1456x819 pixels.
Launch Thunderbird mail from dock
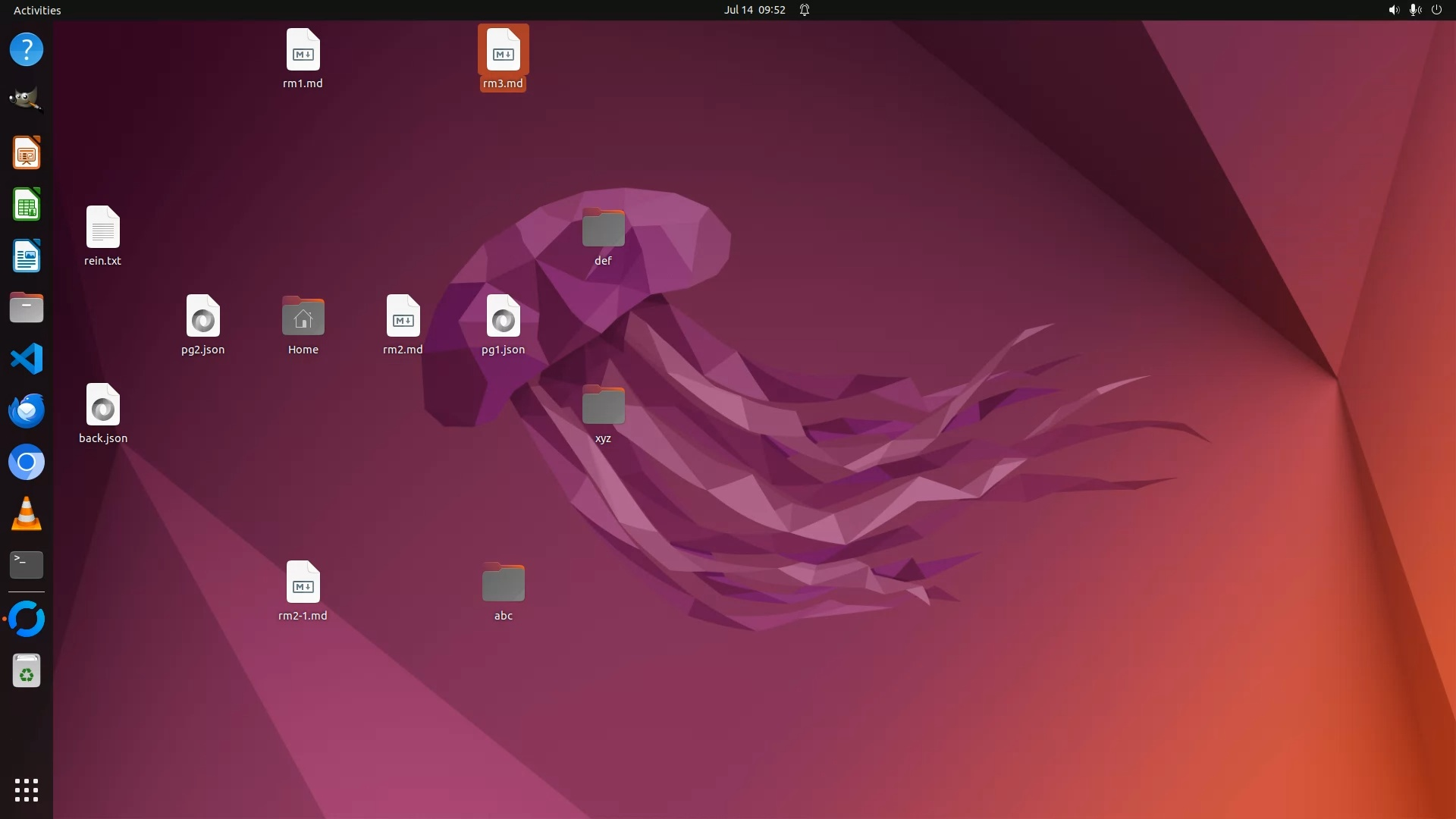pos(26,410)
